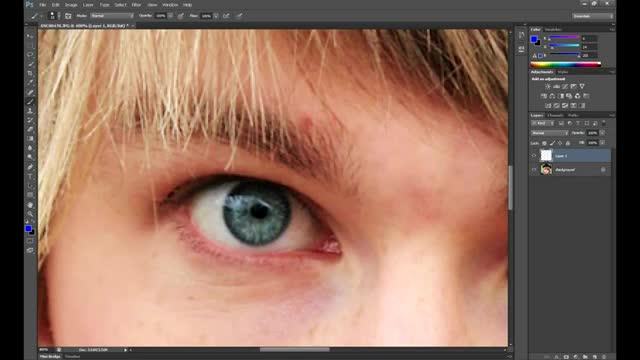Image resolution: width=640 pixels, height=360 pixels.
Task: Add a Levels adjustment
Action: point(556,87)
